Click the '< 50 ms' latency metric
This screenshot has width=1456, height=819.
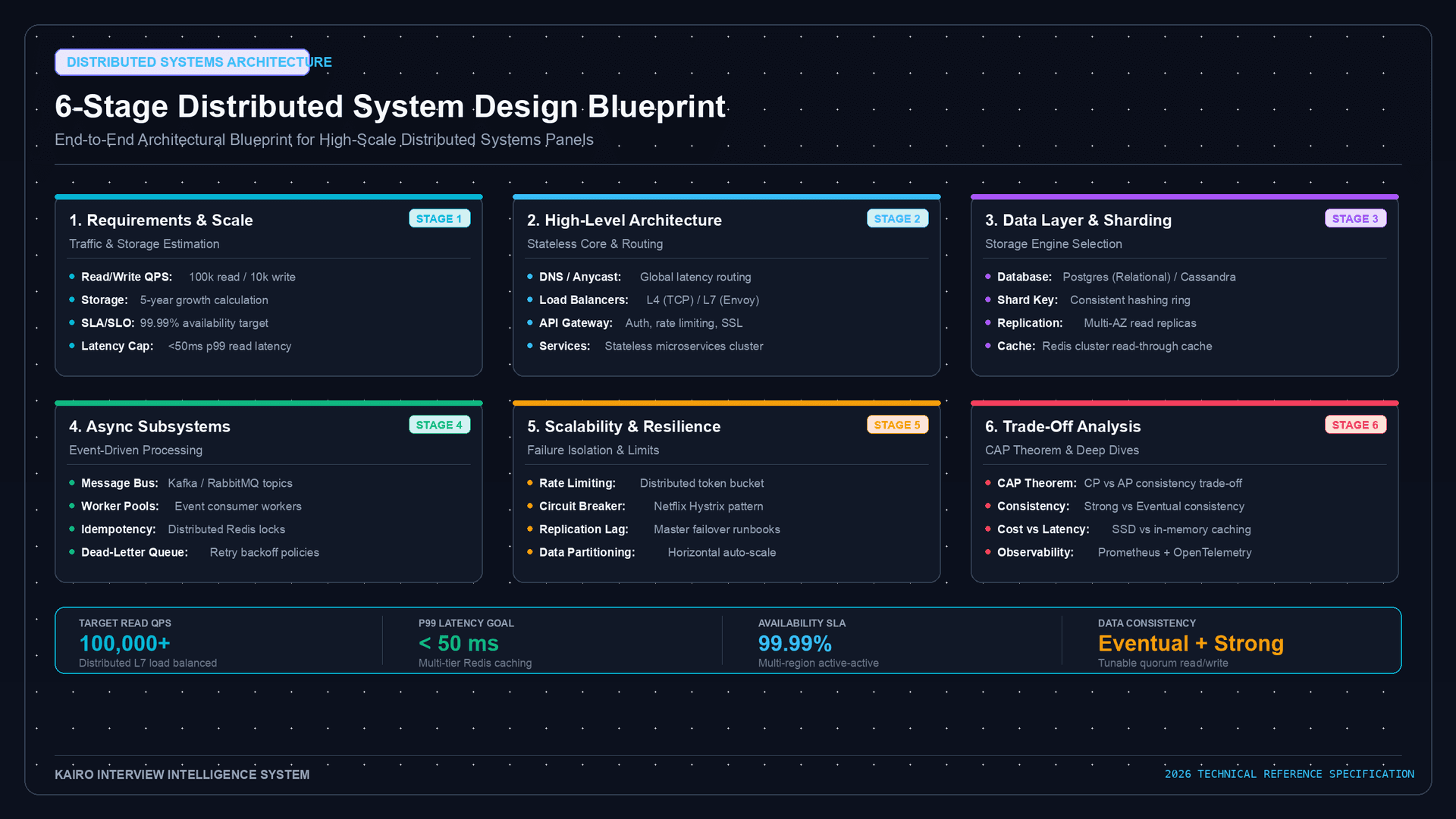pyautogui.click(x=459, y=644)
